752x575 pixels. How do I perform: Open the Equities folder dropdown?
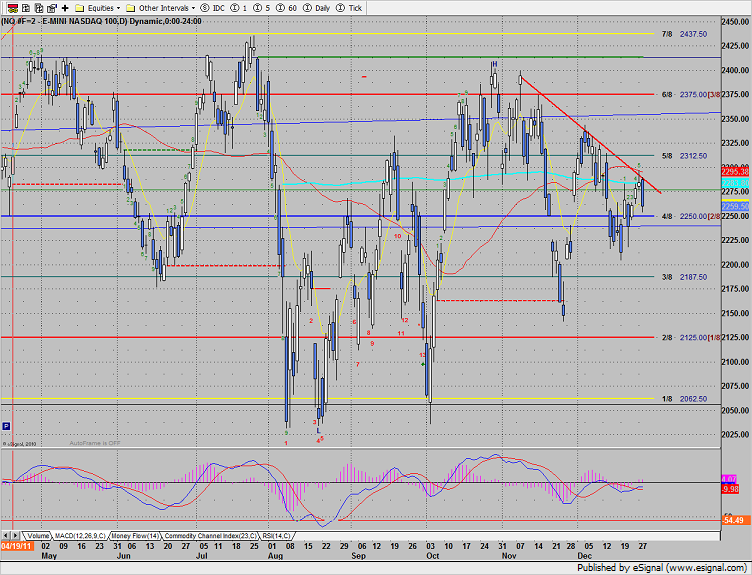click(98, 8)
